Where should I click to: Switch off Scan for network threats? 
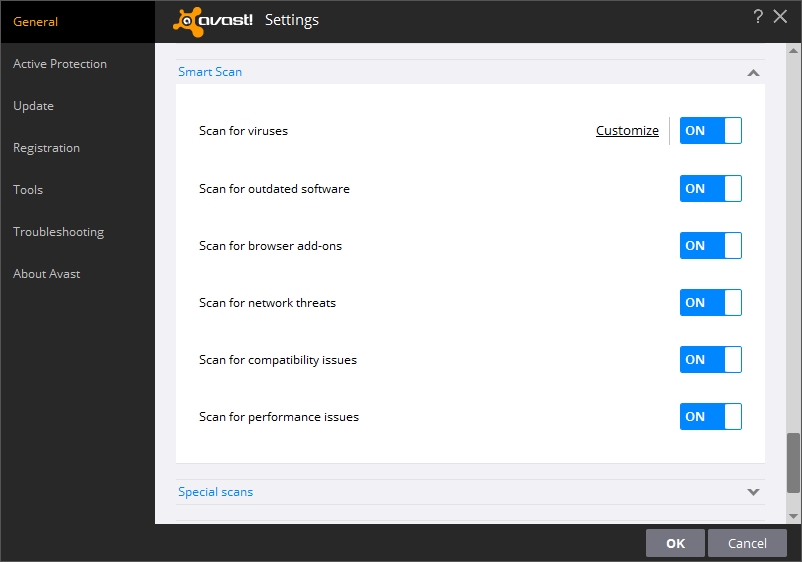(711, 302)
